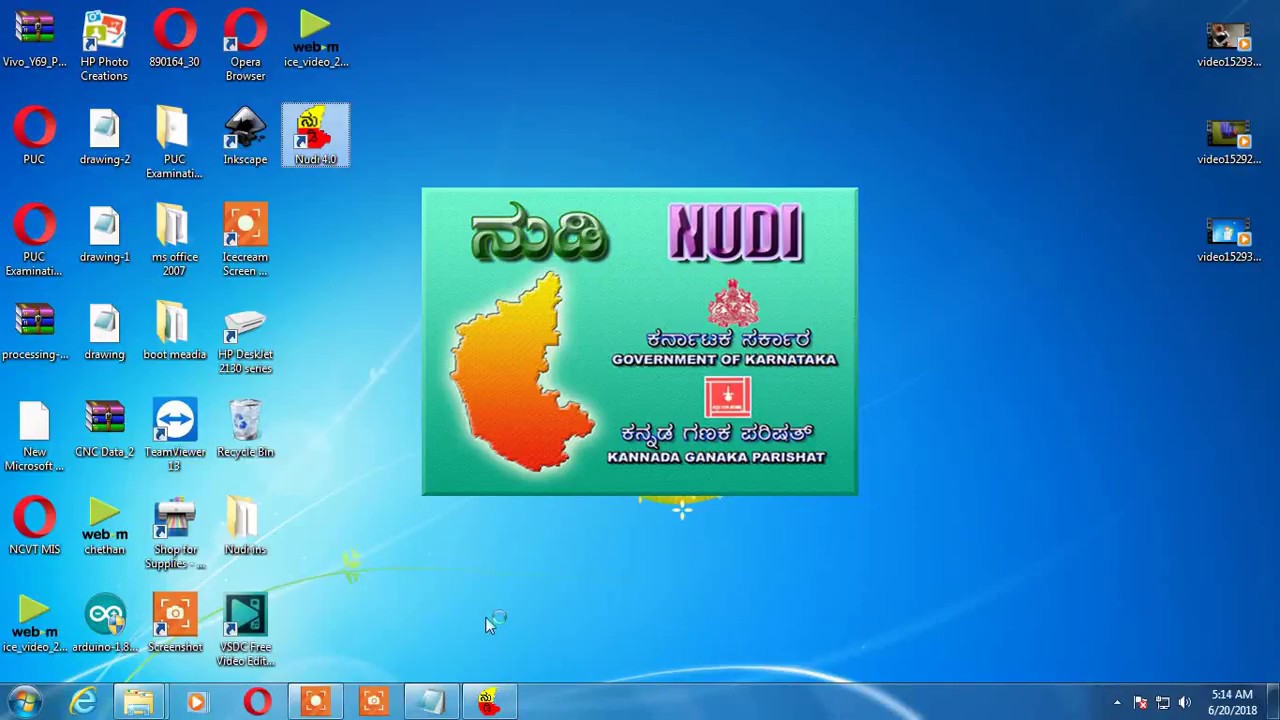Select the VSDC Free Video Editor shortcut
Viewport: 1280px width, 720px height.
point(245,630)
